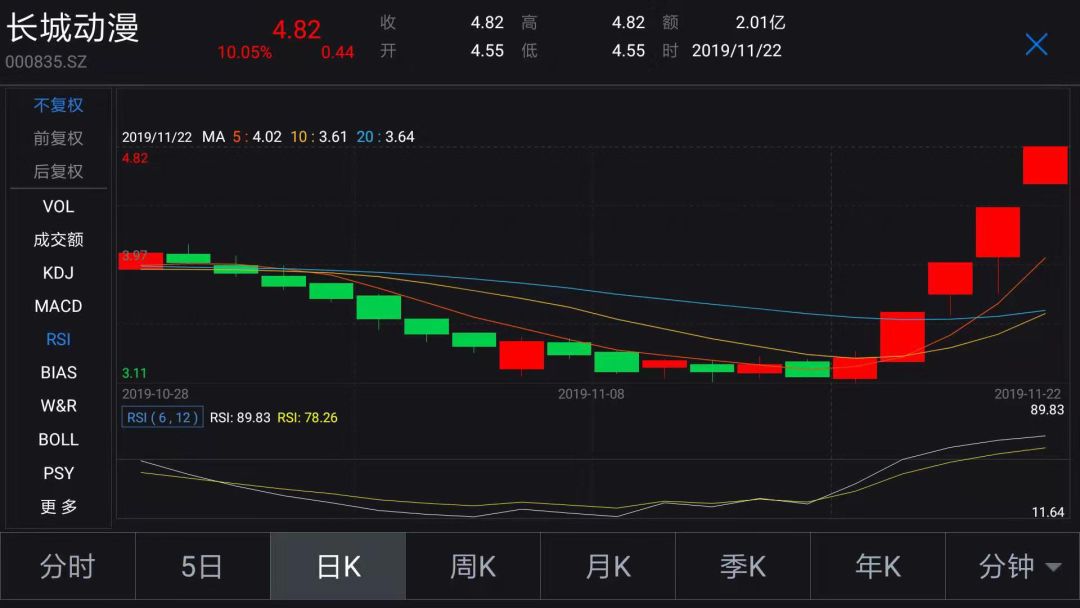Switch to 月K monthly candlestick tab
1080x608 pixels.
608,567
